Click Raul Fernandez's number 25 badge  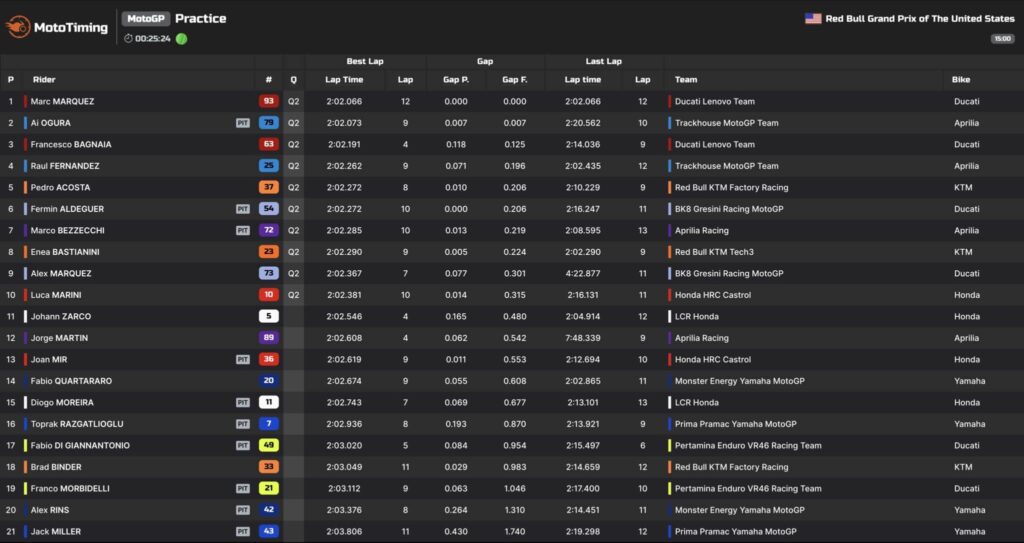[x=268, y=166]
